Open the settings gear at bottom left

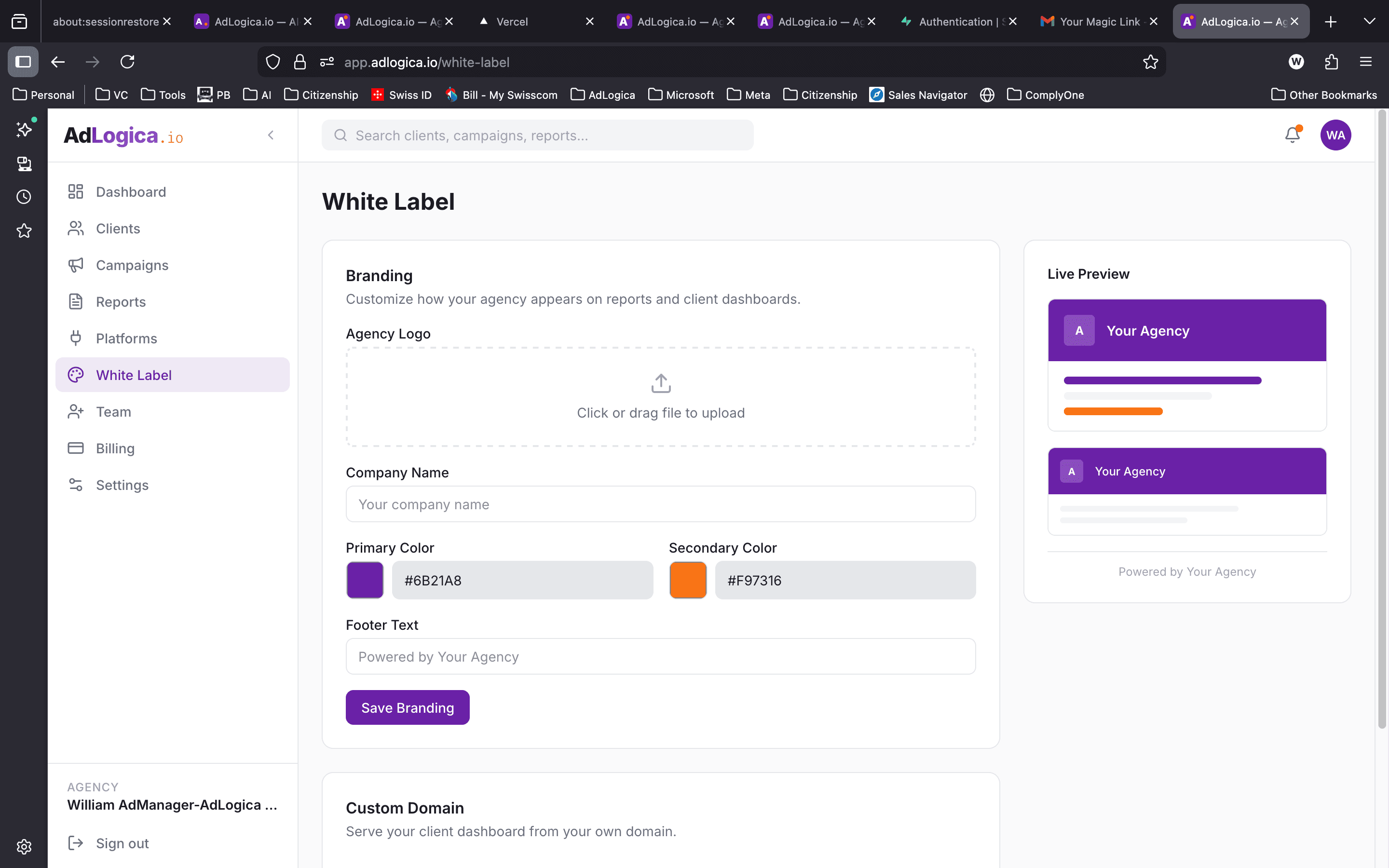point(24,846)
